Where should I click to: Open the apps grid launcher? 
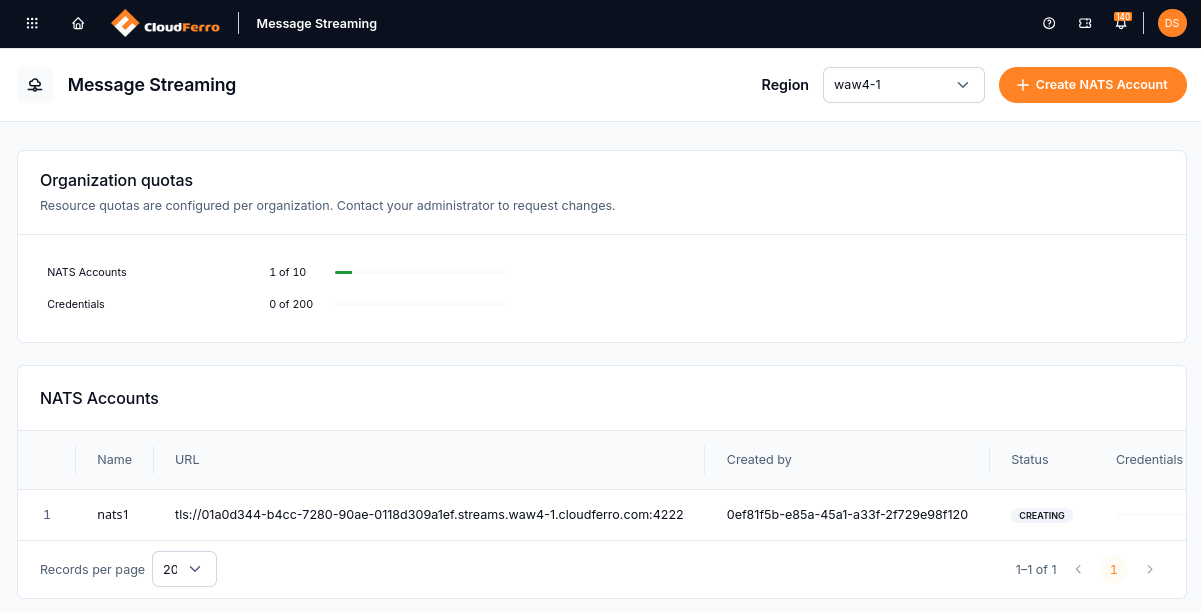pos(32,23)
